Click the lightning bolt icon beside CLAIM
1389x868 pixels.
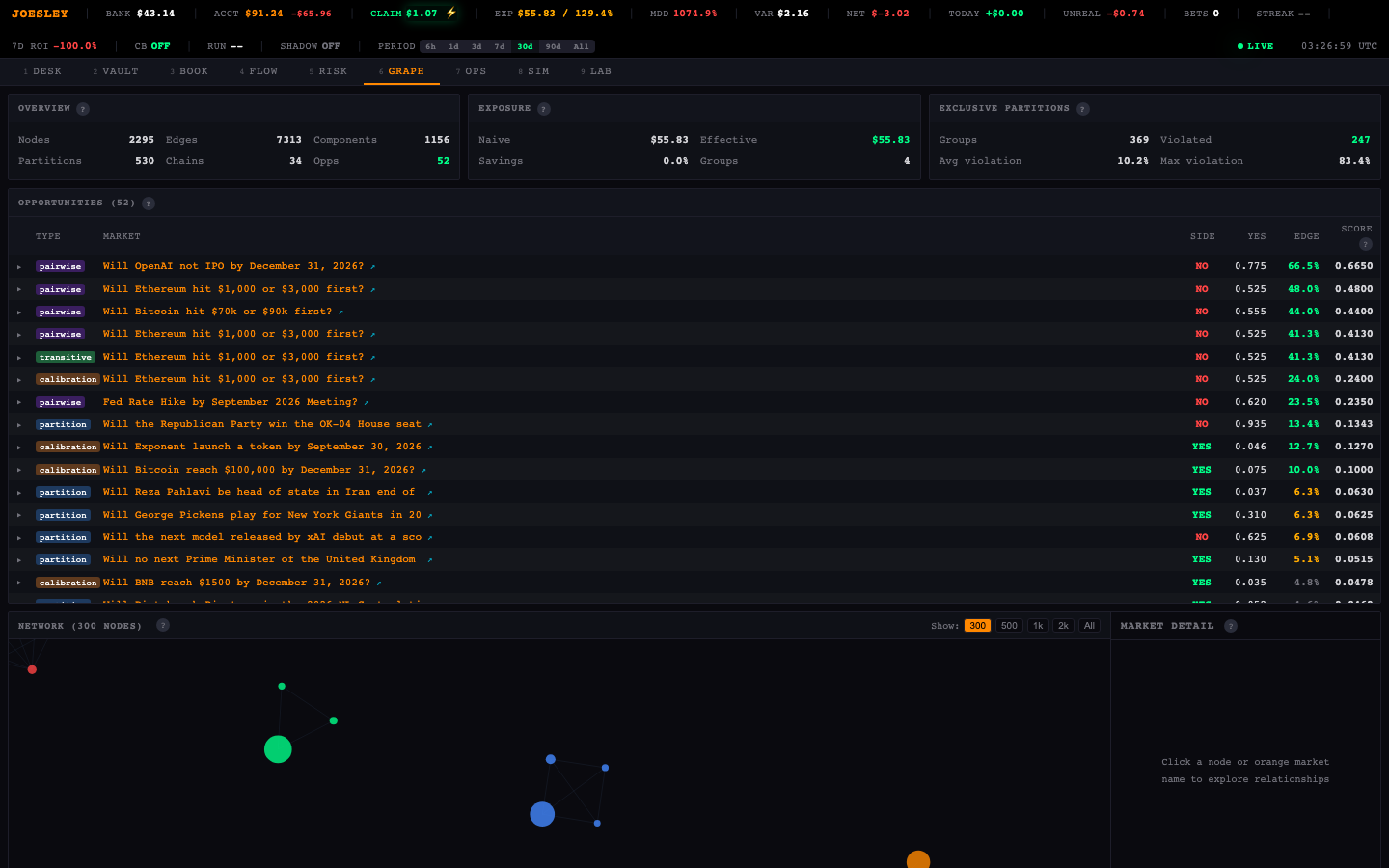(451, 14)
